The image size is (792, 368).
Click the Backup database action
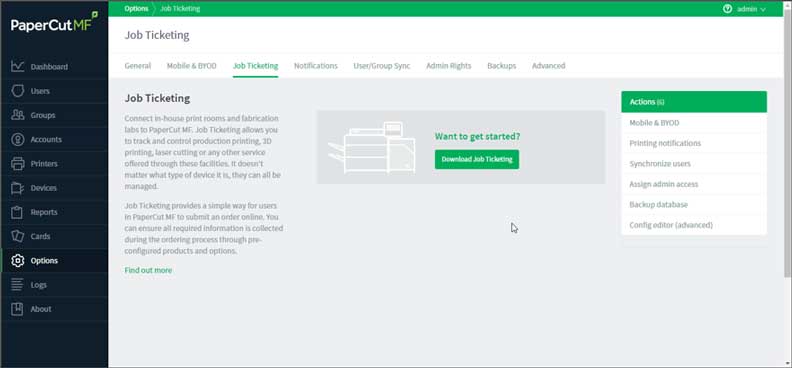(x=694, y=204)
